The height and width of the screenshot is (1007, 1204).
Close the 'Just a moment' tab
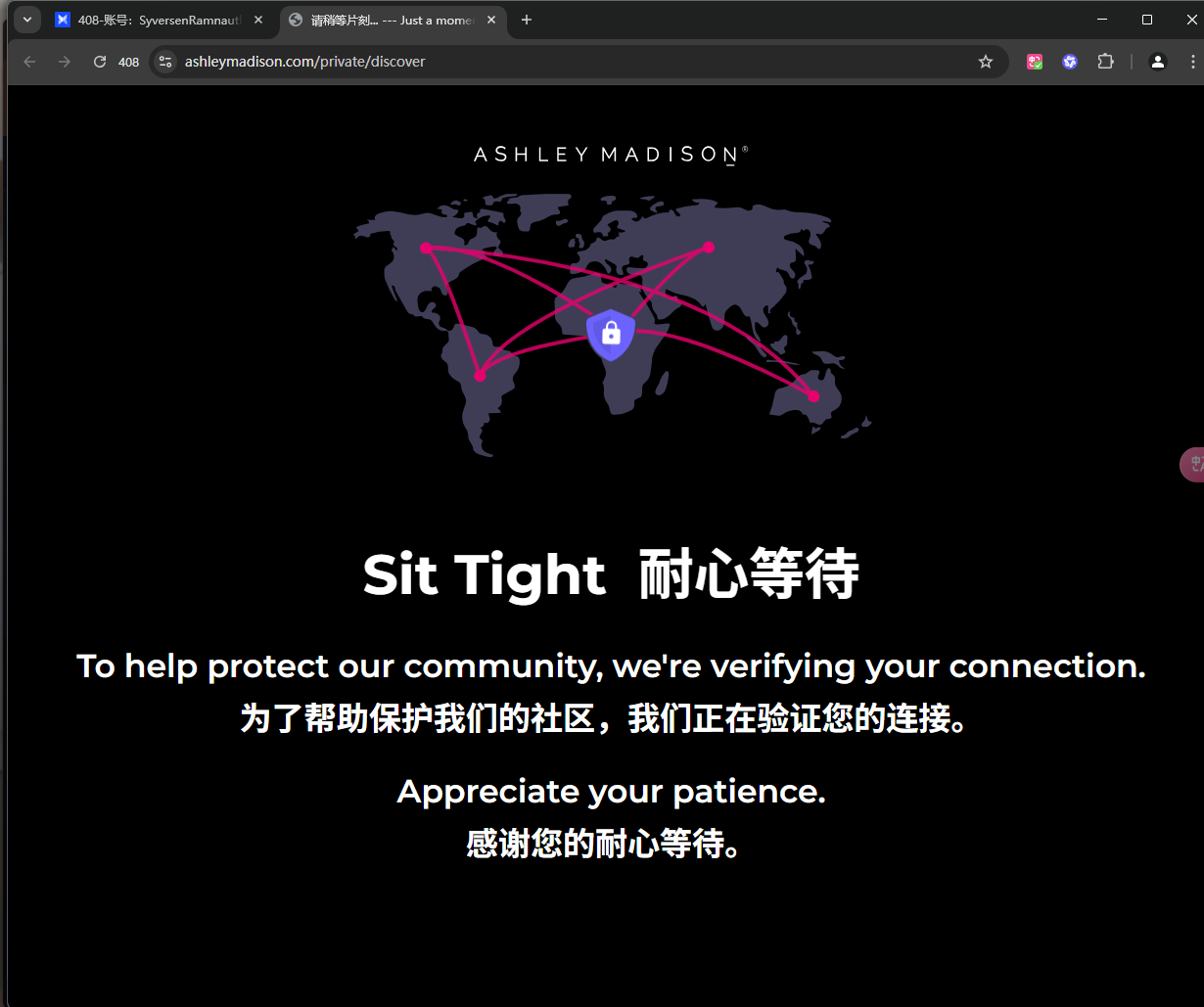point(489,20)
